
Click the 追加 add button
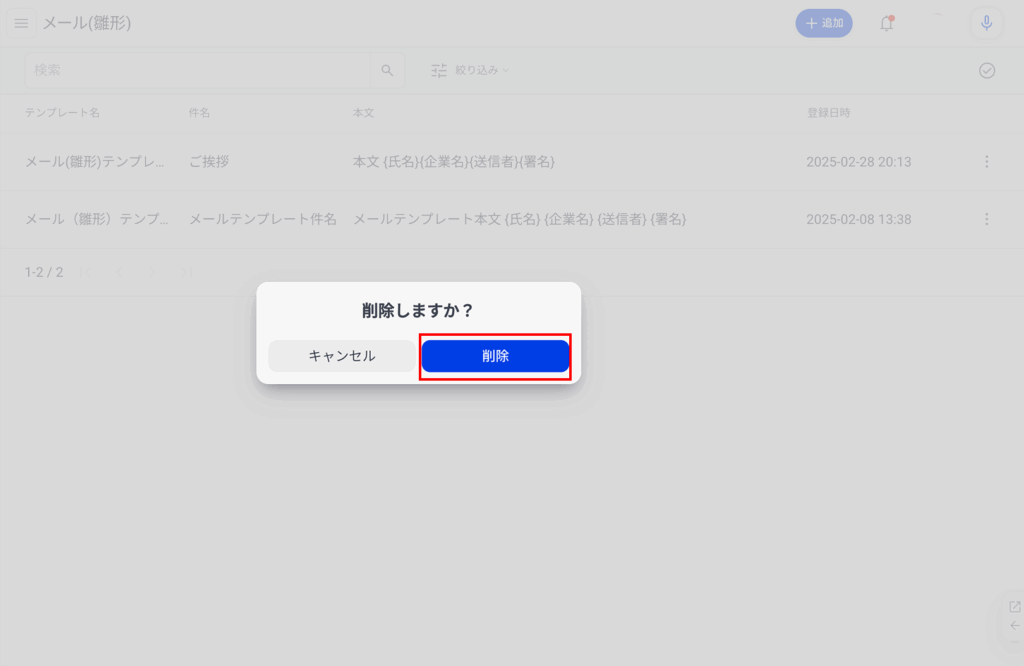tap(824, 24)
